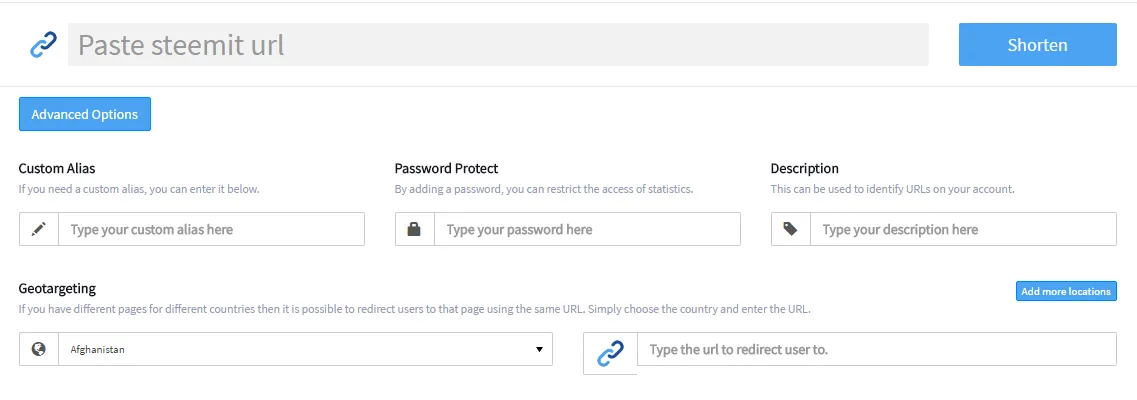
Task: Click the description text field
Action: (964, 229)
